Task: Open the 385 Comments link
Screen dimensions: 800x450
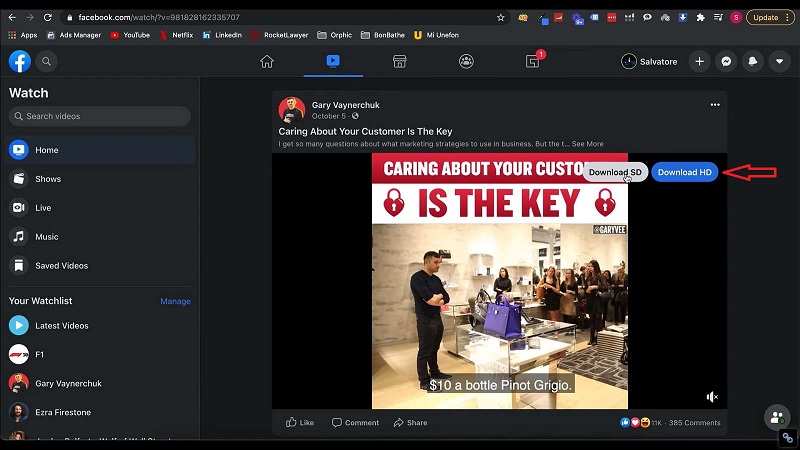Action: coord(694,422)
